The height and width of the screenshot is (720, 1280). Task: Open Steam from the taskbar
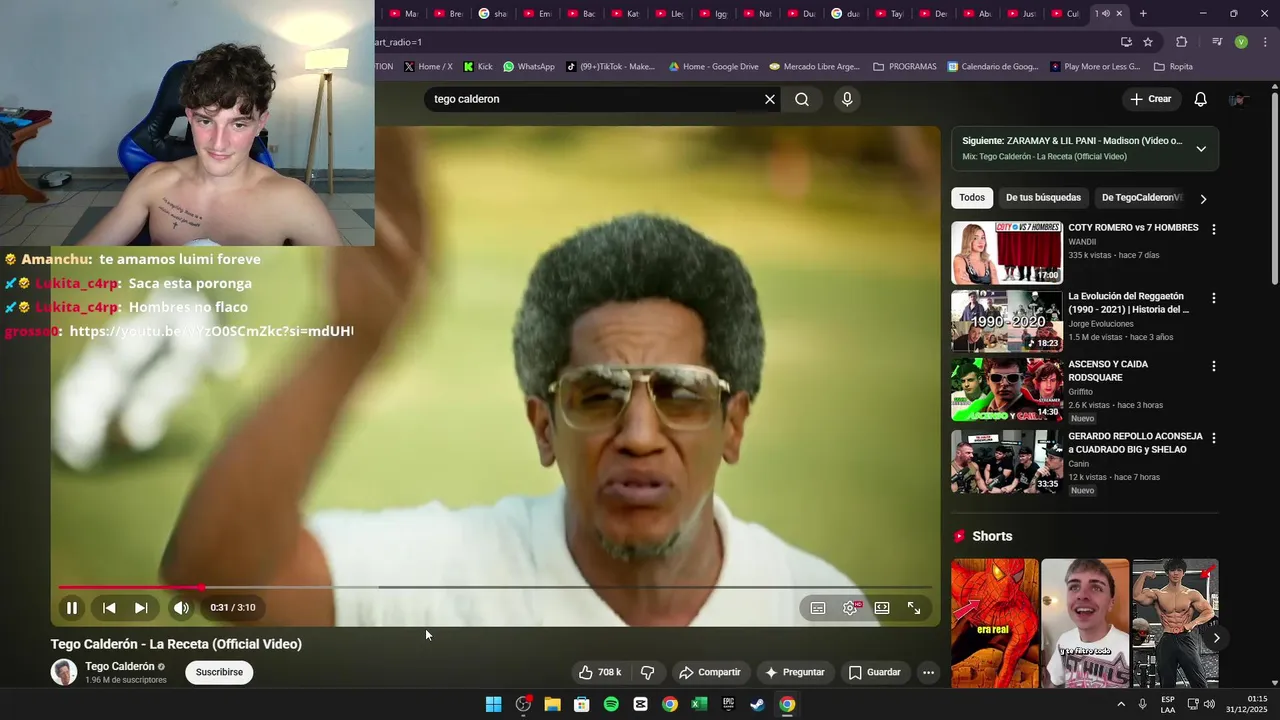[758, 704]
